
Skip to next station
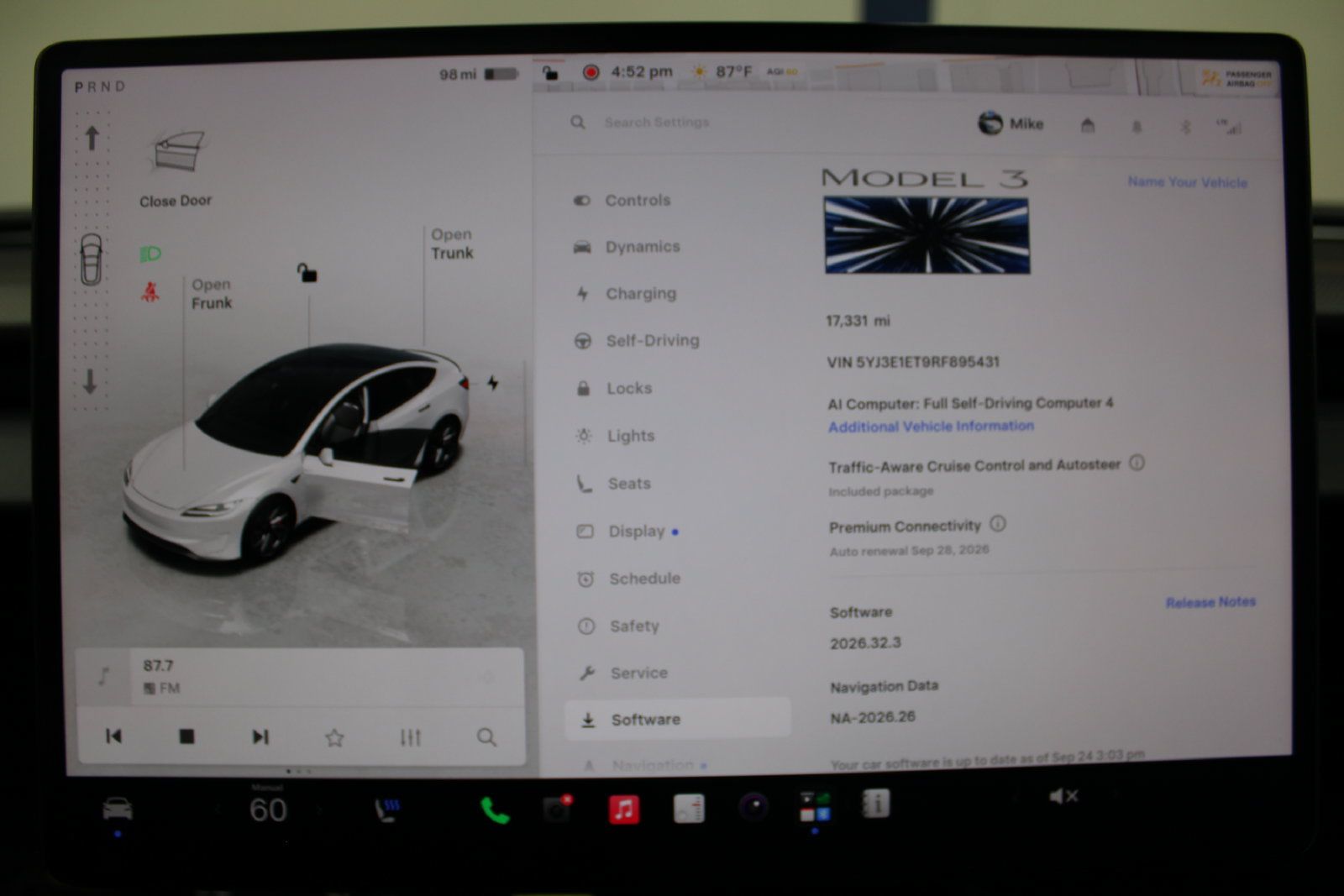pyautogui.click(x=260, y=736)
